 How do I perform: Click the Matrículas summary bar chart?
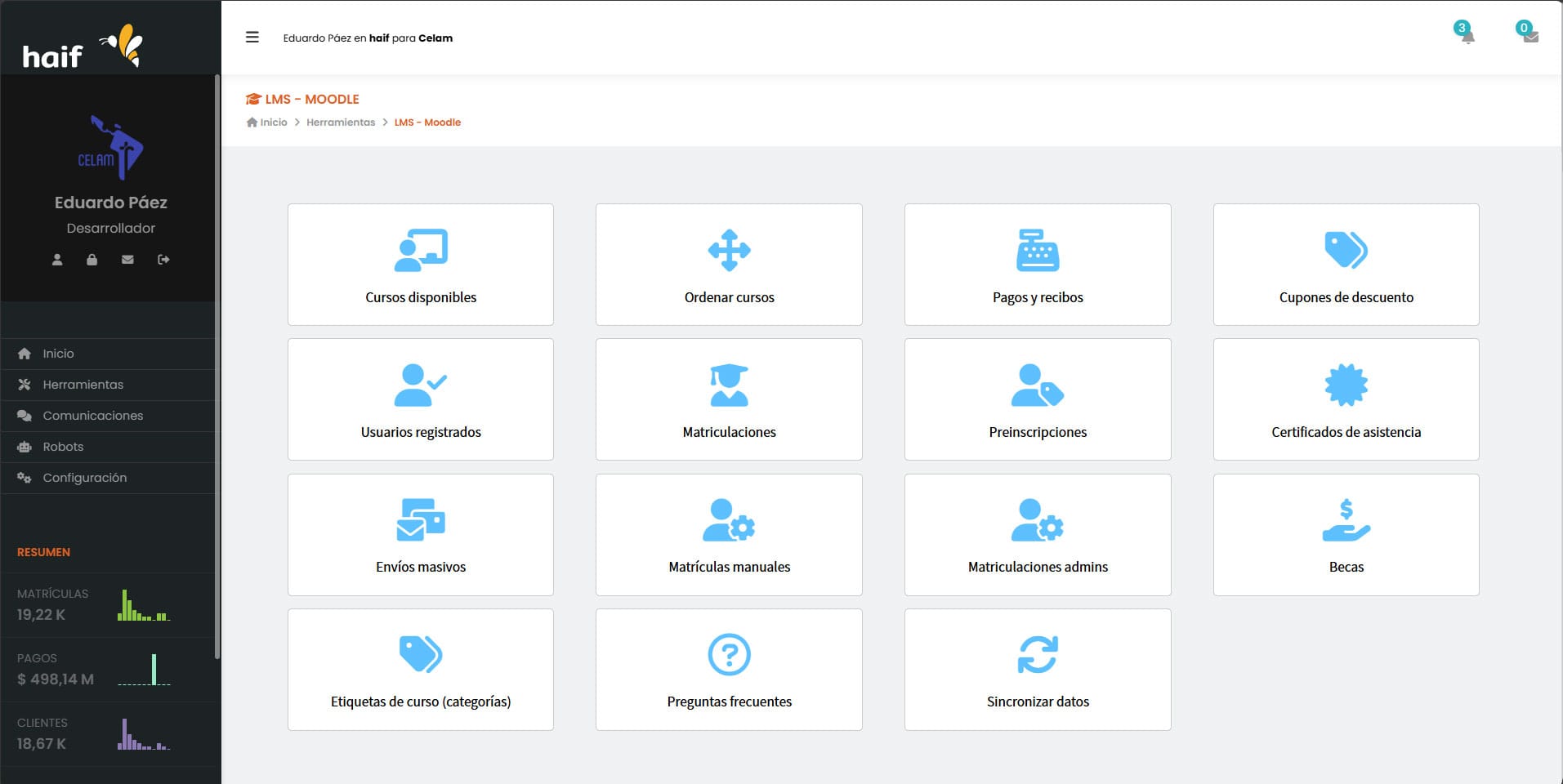tap(143, 605)
